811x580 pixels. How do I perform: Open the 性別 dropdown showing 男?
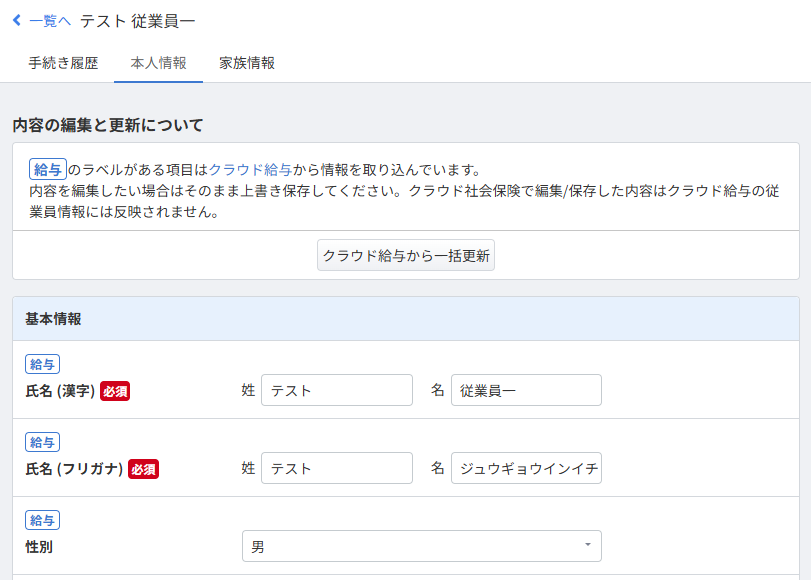click(x=422, y=546)
